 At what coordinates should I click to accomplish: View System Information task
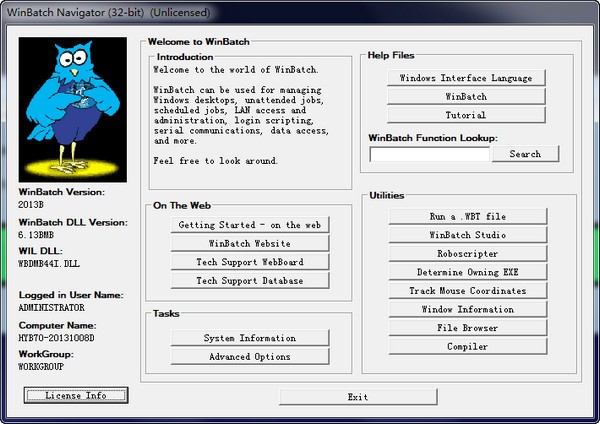(250, 338)
